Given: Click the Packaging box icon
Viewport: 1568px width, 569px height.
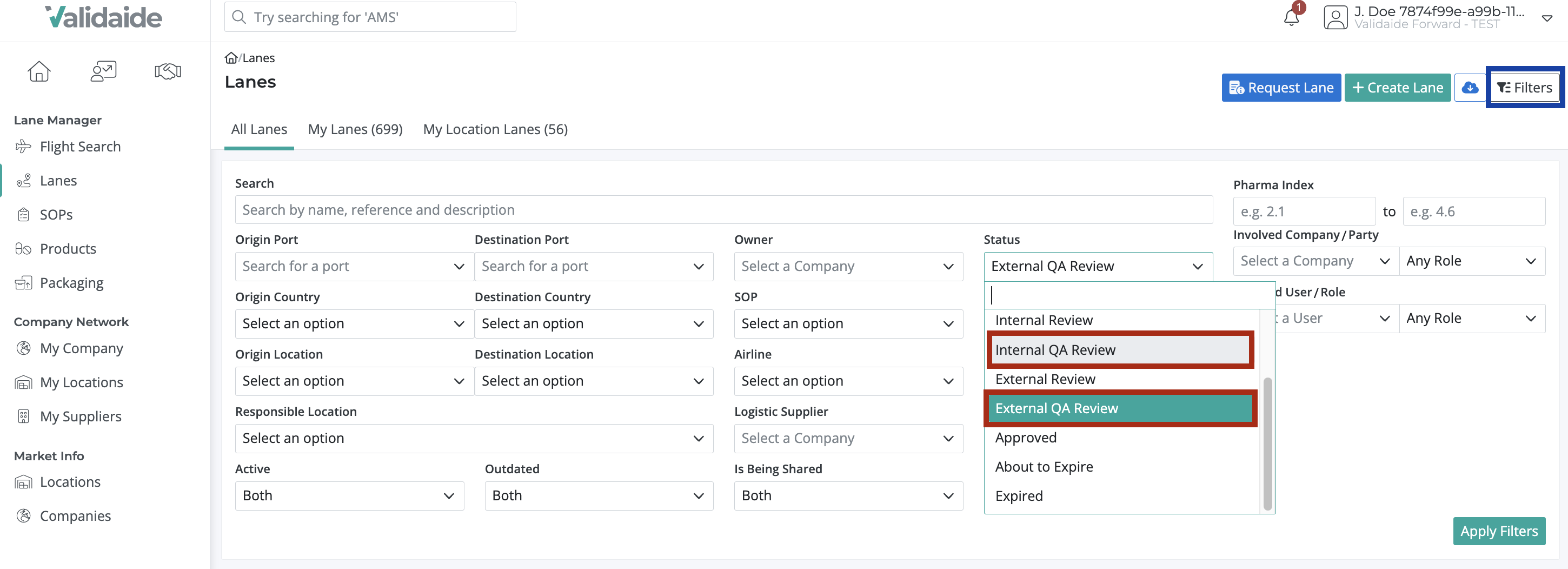Looking at the screenshot, I should click(23, 283).
